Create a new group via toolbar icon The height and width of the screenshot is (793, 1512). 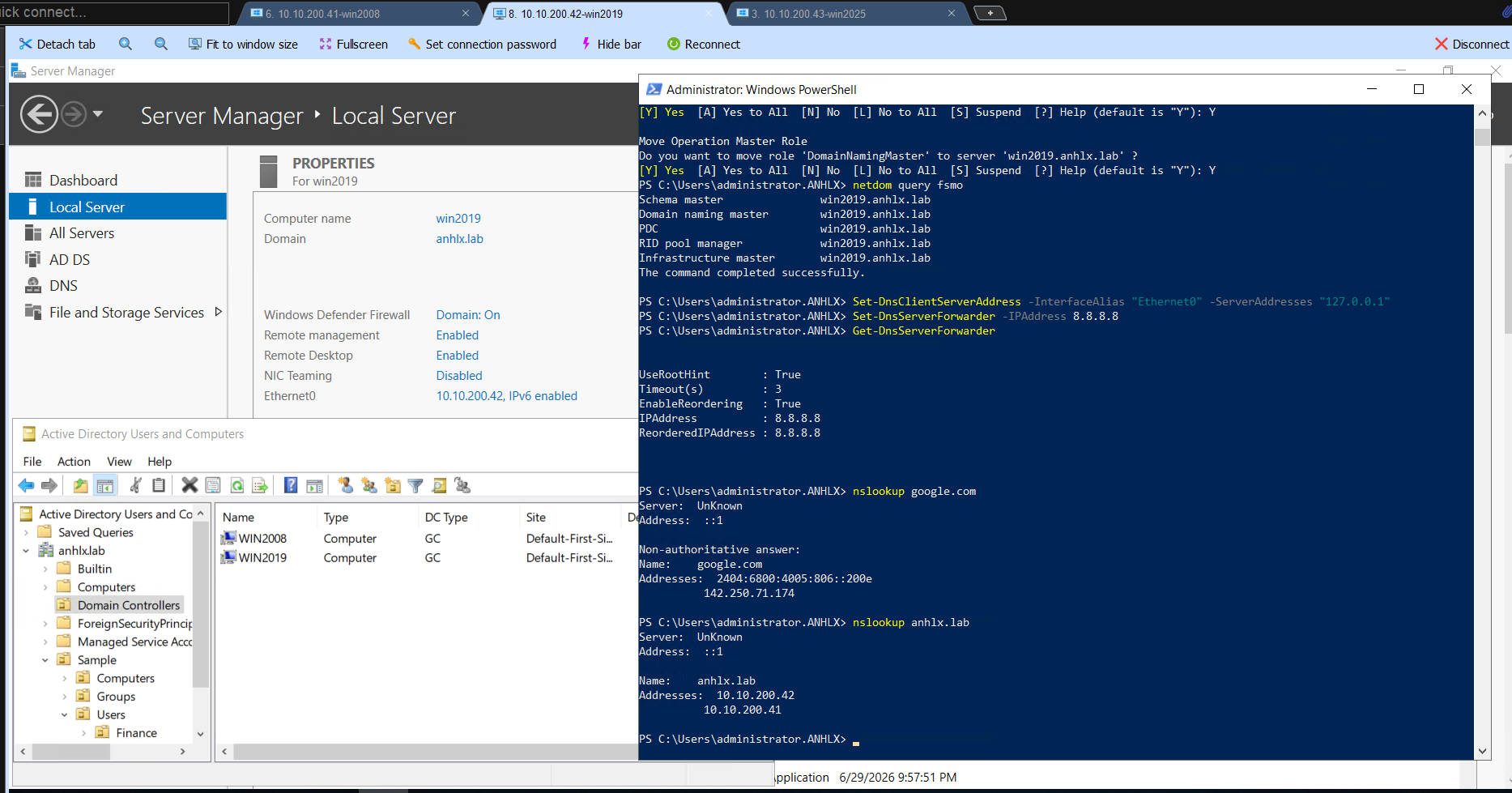(369, 485)
